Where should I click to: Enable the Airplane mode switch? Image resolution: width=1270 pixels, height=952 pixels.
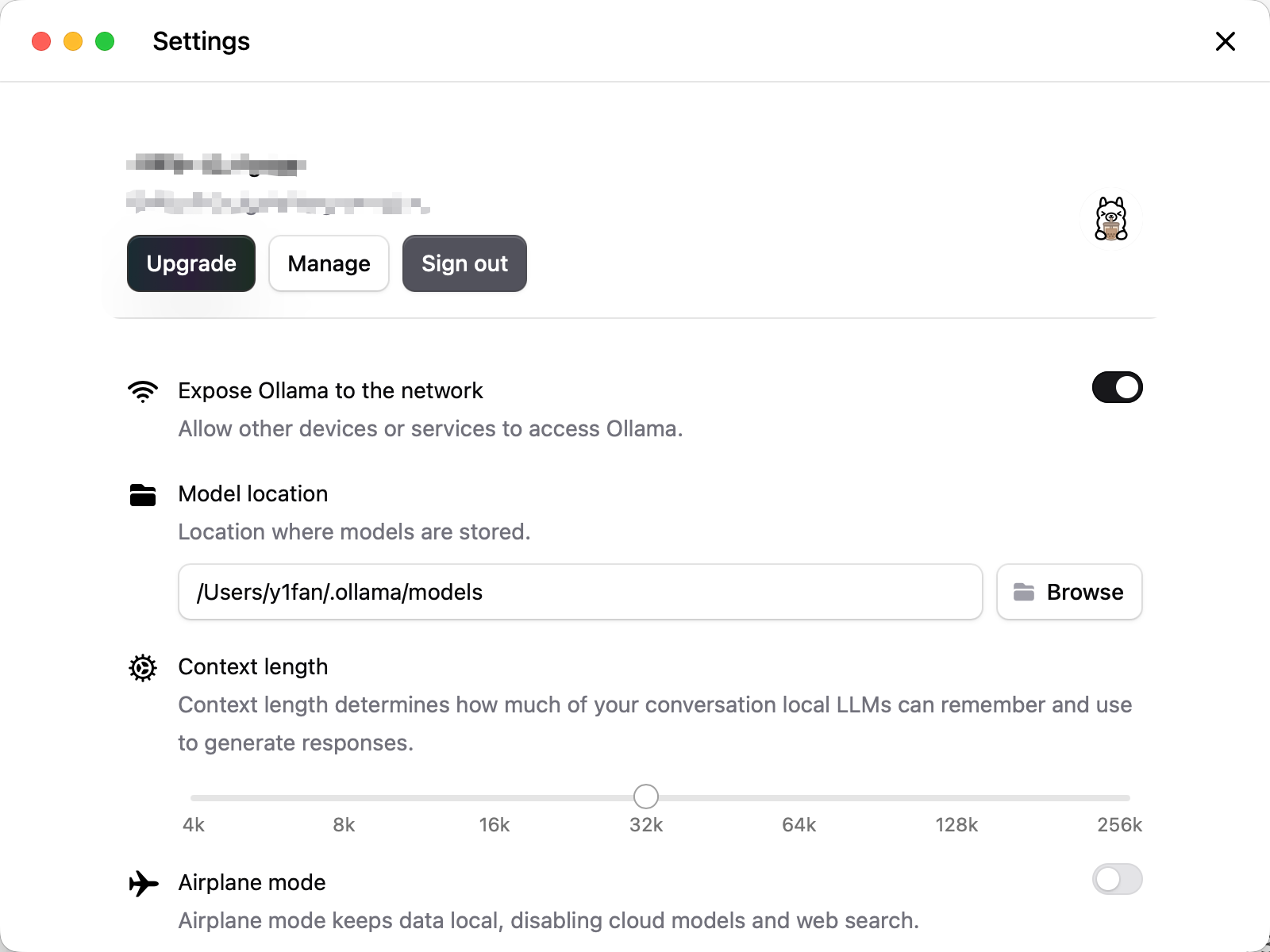tap(1117, 879)
